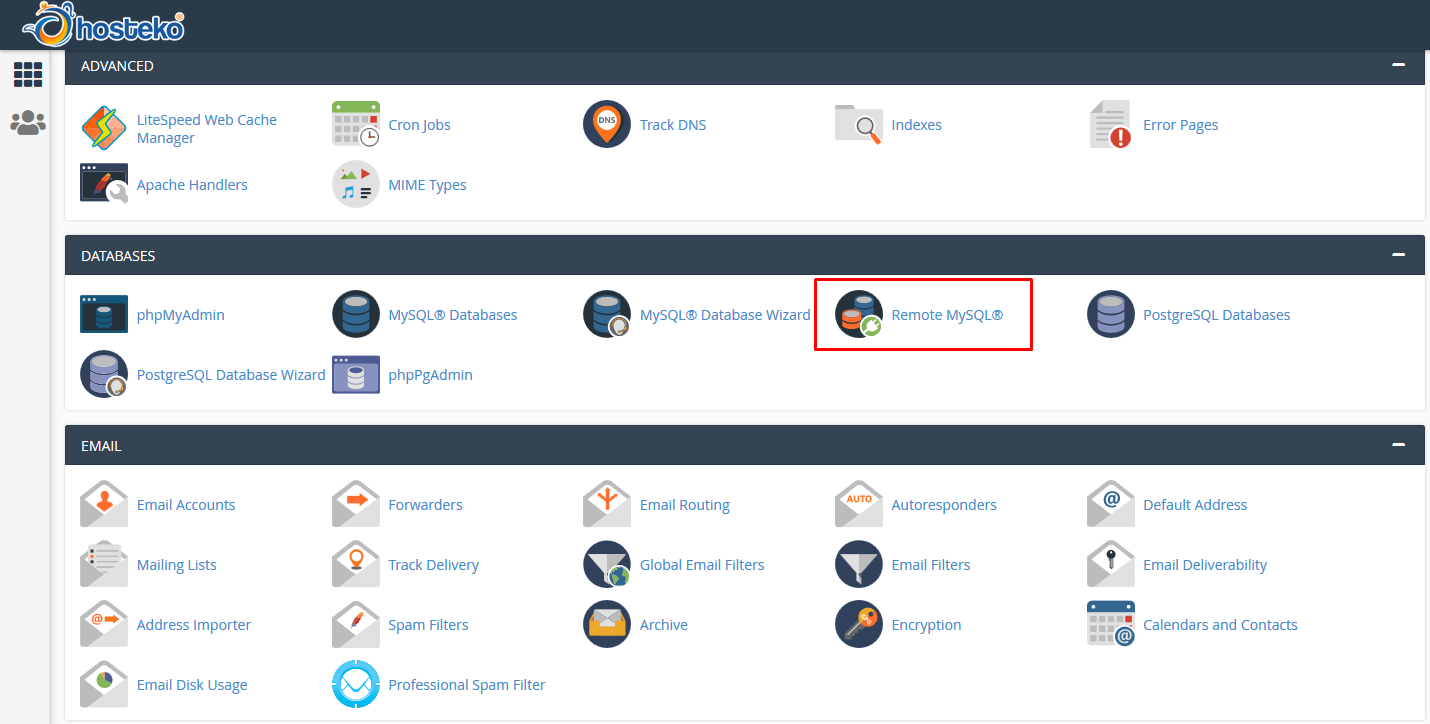Open the users icon in the sidebar
The height and width of the screenshot is (724, 1430).
(x=27, y=122)
